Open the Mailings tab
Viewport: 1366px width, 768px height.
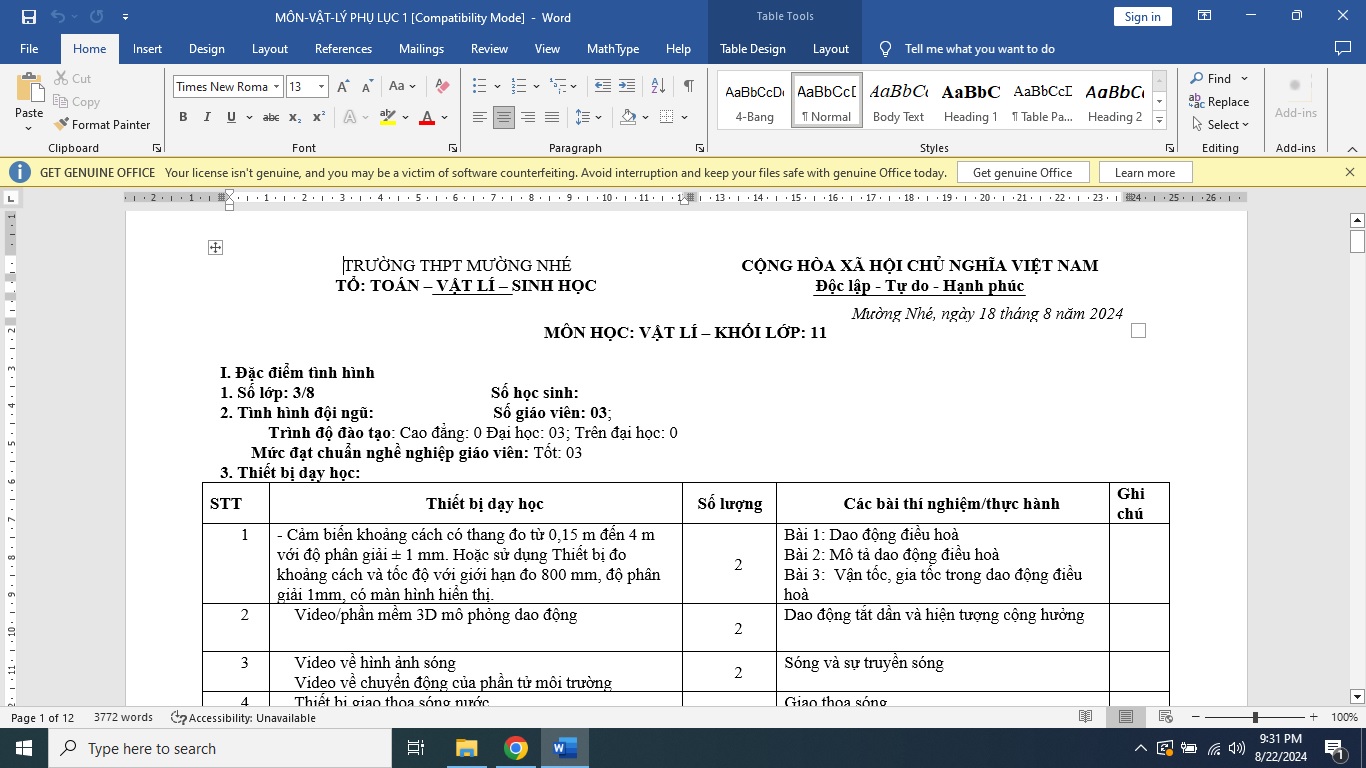[421, 48]
